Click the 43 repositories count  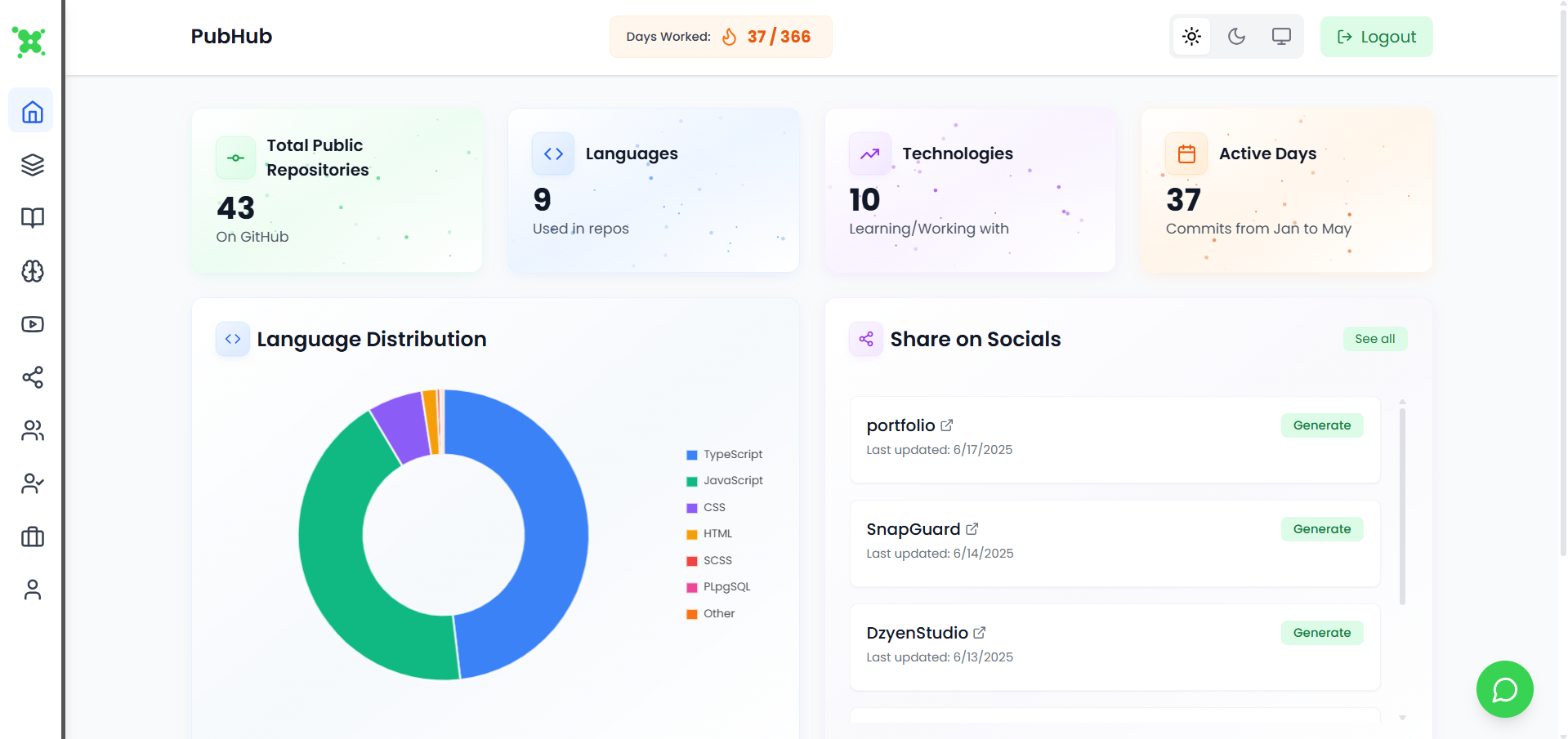(235, 207)
